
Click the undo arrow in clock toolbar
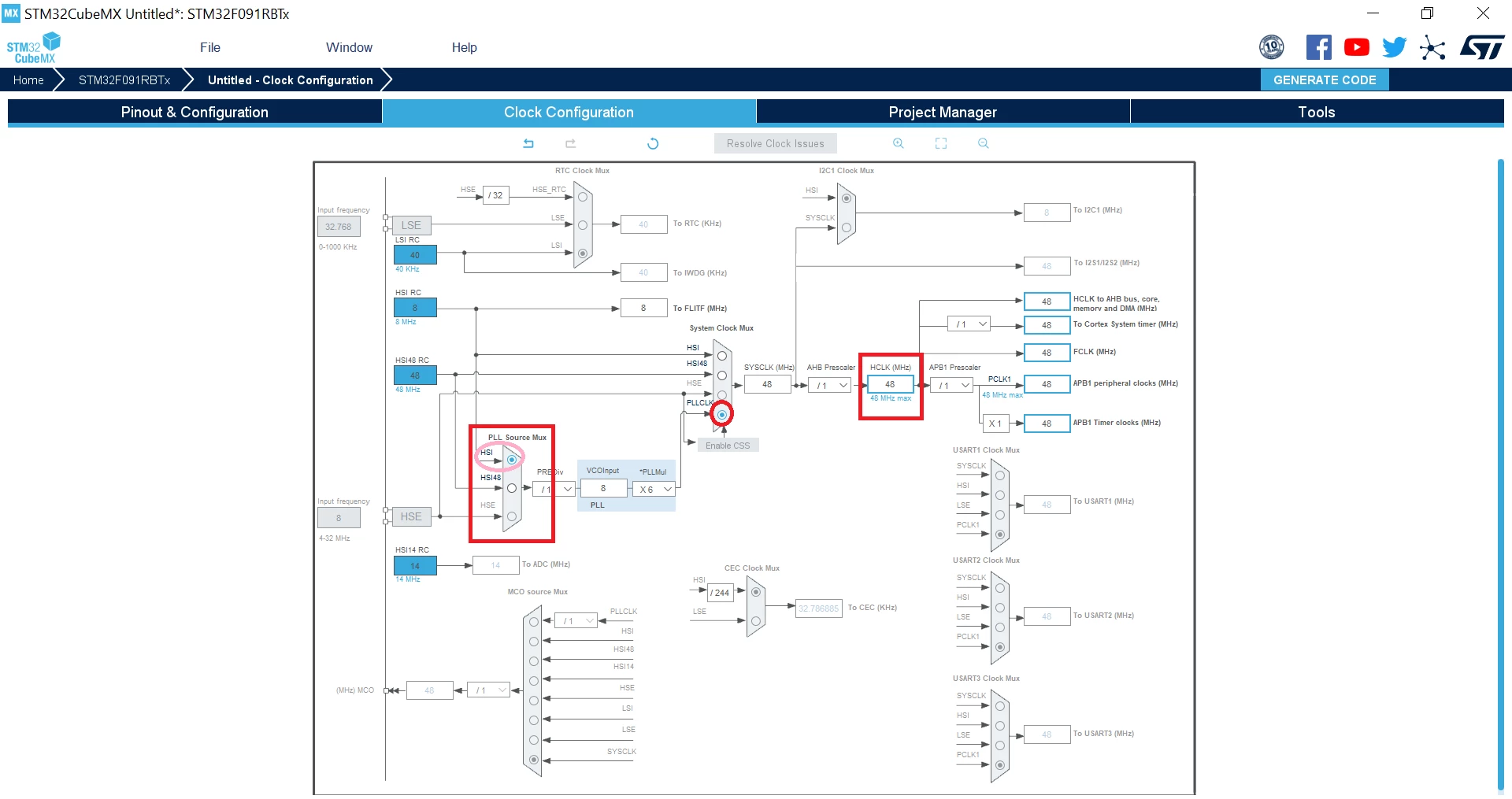tap(528, 143)
